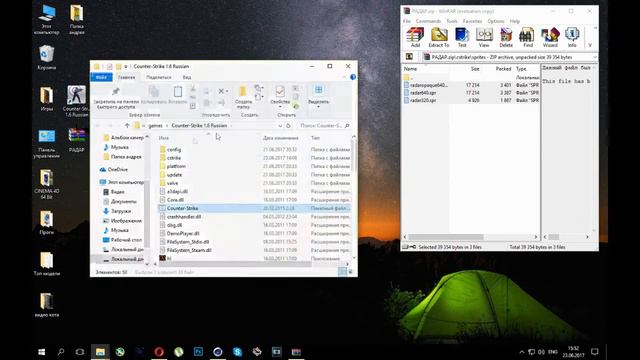Image resolution: width=640 pixels, height=360 pixels.
Task: Click the Select (Выделить) ribbon icon
Action: click(x=318, y=90)
